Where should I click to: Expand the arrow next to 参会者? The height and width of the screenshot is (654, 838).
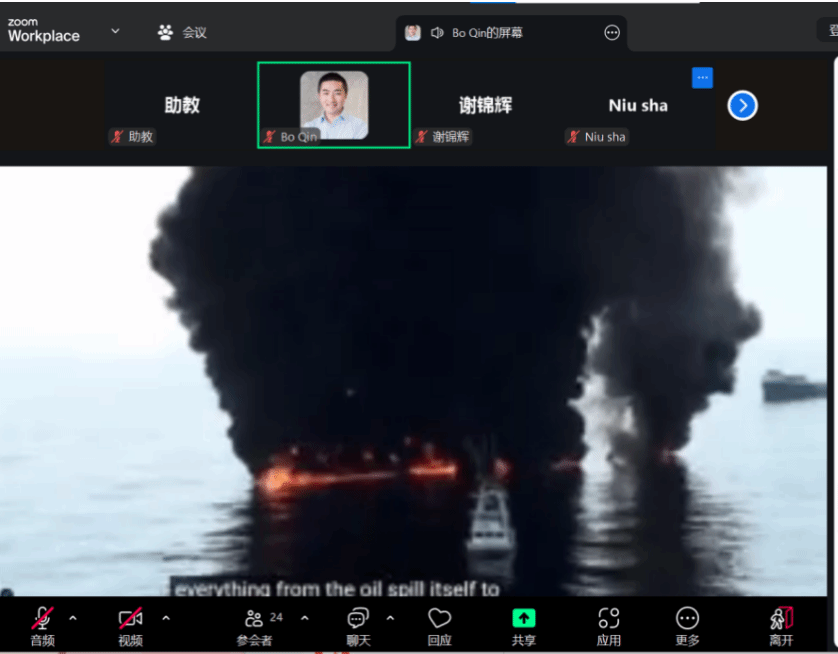[x=305, y=618]
